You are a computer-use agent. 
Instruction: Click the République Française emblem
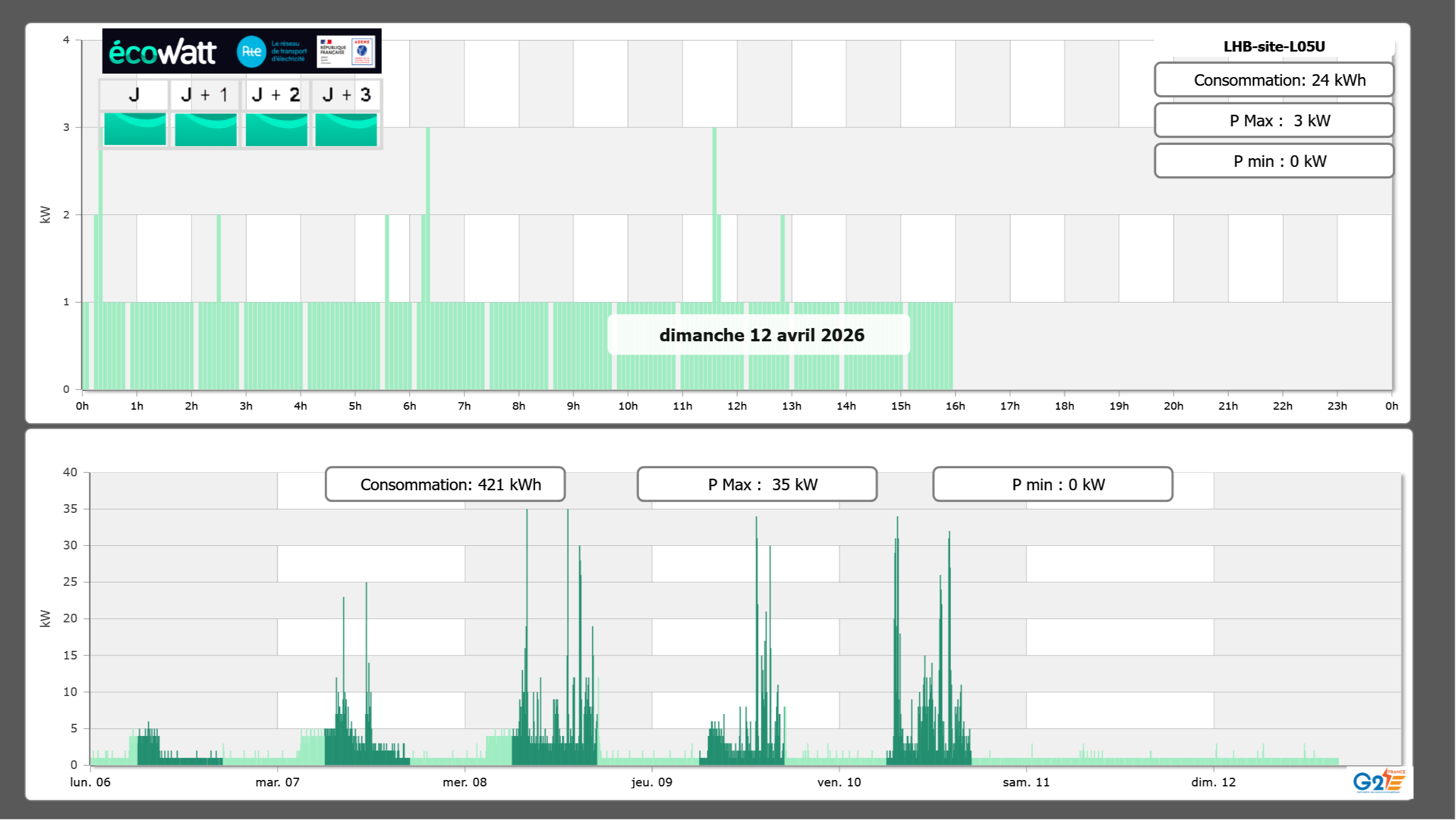(333, 52)
